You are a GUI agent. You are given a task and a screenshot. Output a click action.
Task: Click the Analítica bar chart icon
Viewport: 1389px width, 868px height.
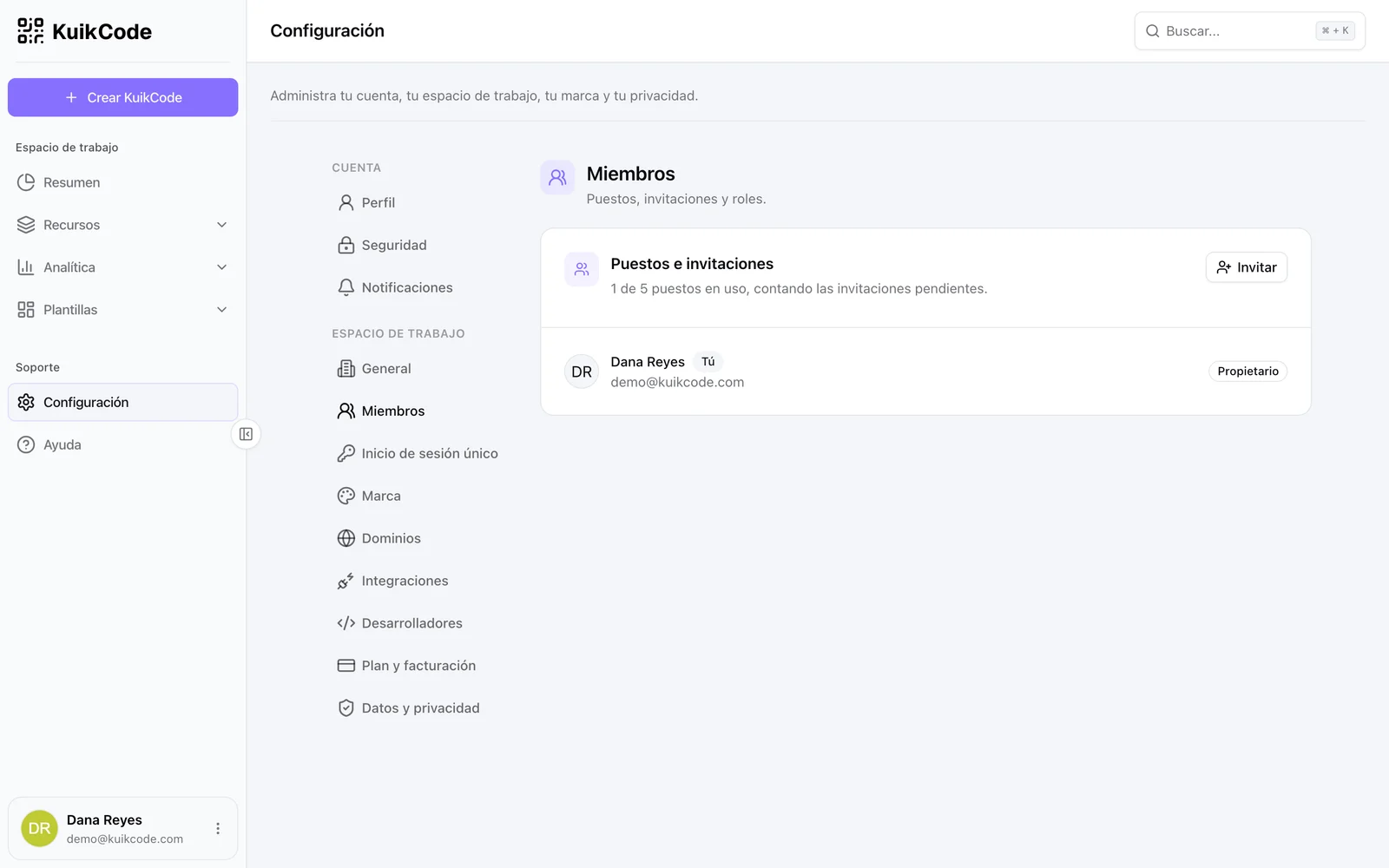coord(26,267)
